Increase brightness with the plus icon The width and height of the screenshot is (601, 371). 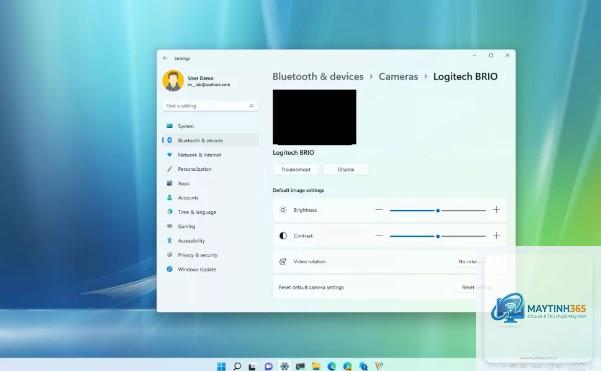pos(496,210)
